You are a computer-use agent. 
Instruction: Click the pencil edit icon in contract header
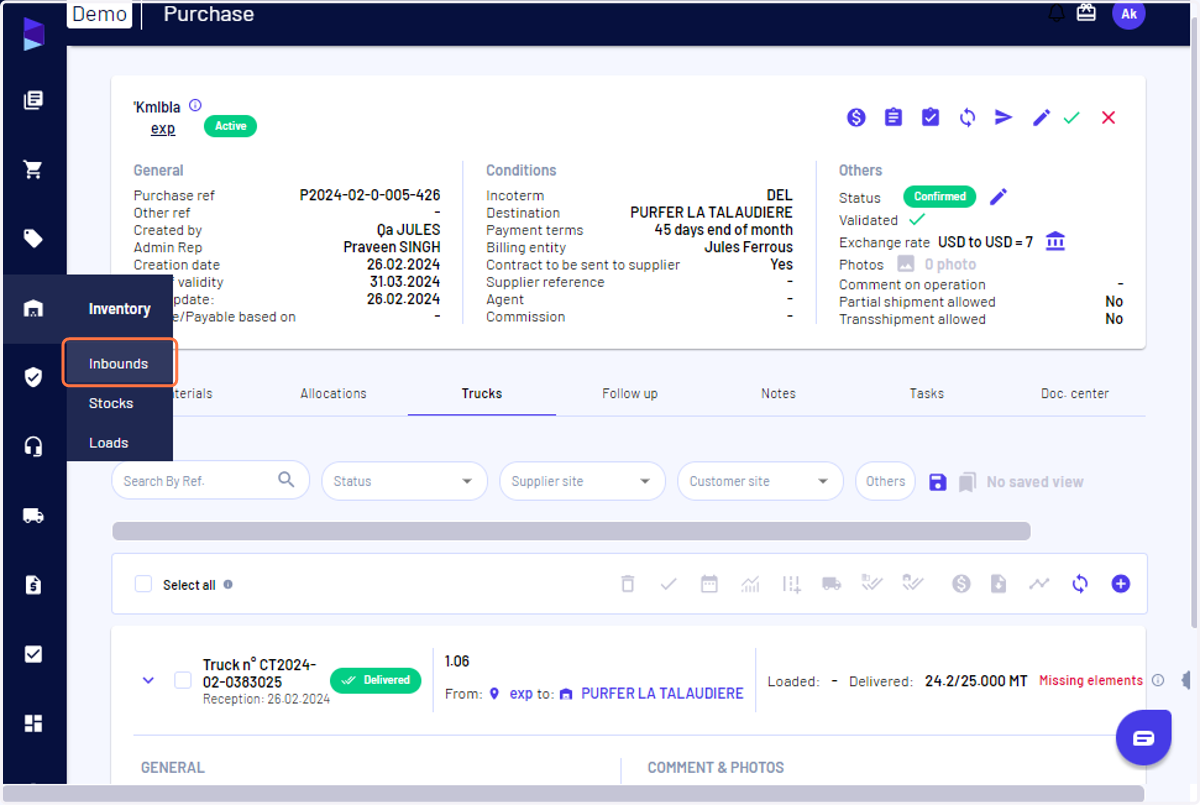pyautogui.click(x=1041, y=117)
